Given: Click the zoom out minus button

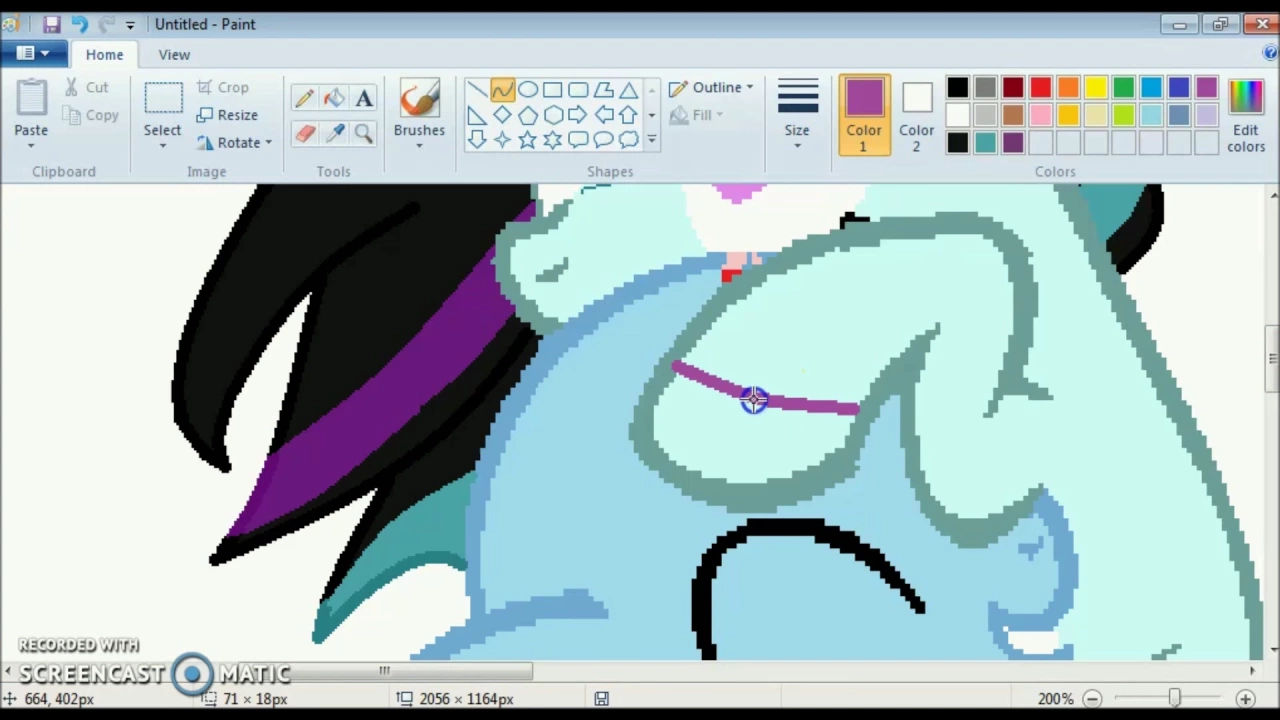Looking at the screenshot, I should click(1092, 699).
